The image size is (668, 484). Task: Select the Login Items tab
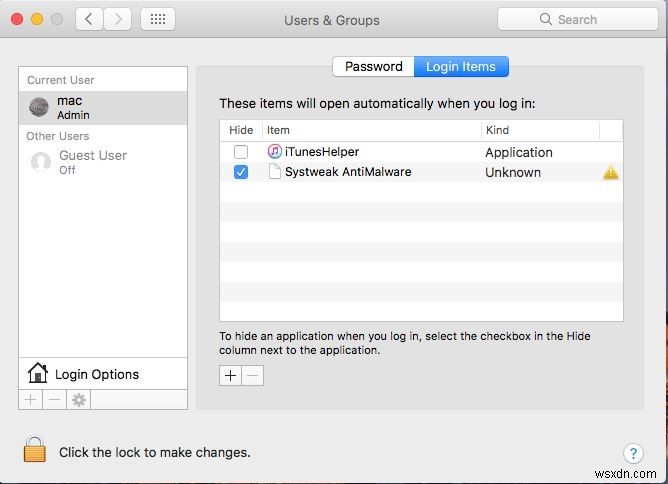tap(461, 67)
